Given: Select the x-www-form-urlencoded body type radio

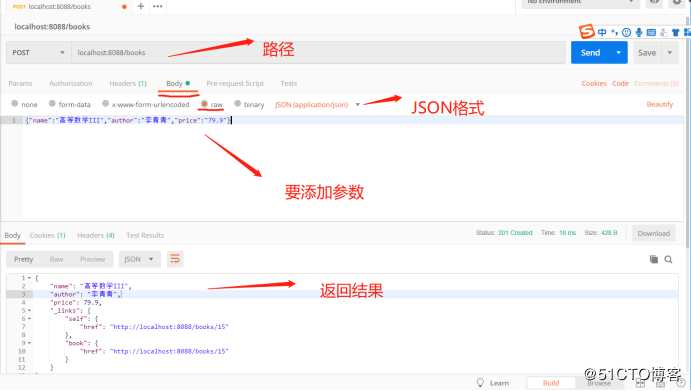Looking at the screenshot, I should coord(105,104).
